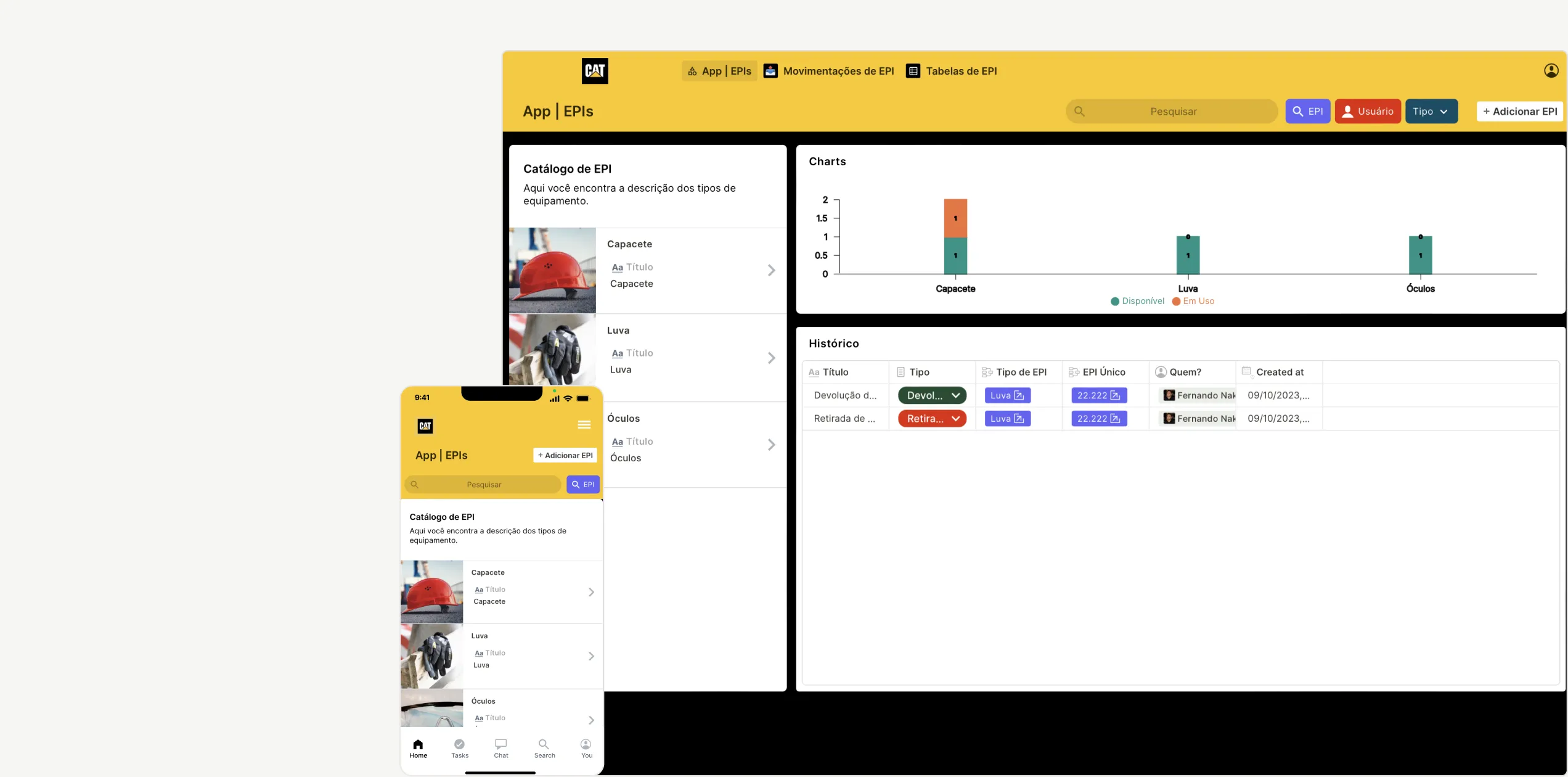The height and width of the screenshot is (777, 1568).
Task: Switch to the App | EPIs tab
Action: pos(719,71)
